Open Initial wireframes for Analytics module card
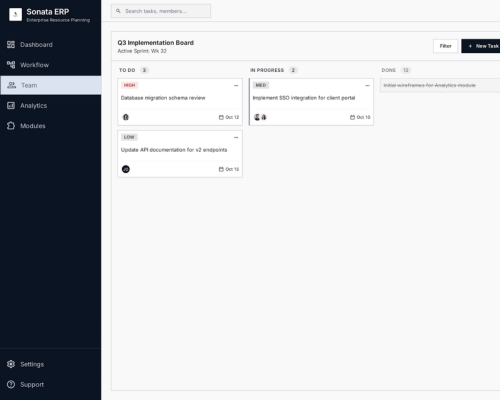This screenshot has height=400, width=500. click(x=440, y=85)
